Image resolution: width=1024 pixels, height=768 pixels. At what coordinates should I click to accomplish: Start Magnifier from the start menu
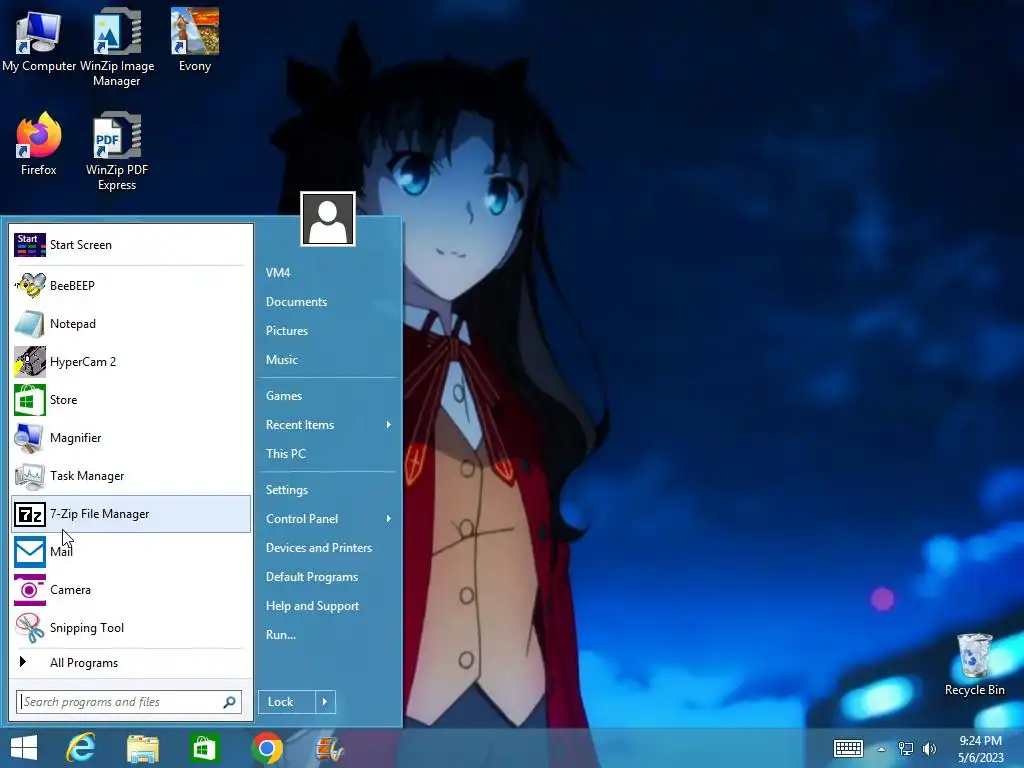tap(131, 438)
